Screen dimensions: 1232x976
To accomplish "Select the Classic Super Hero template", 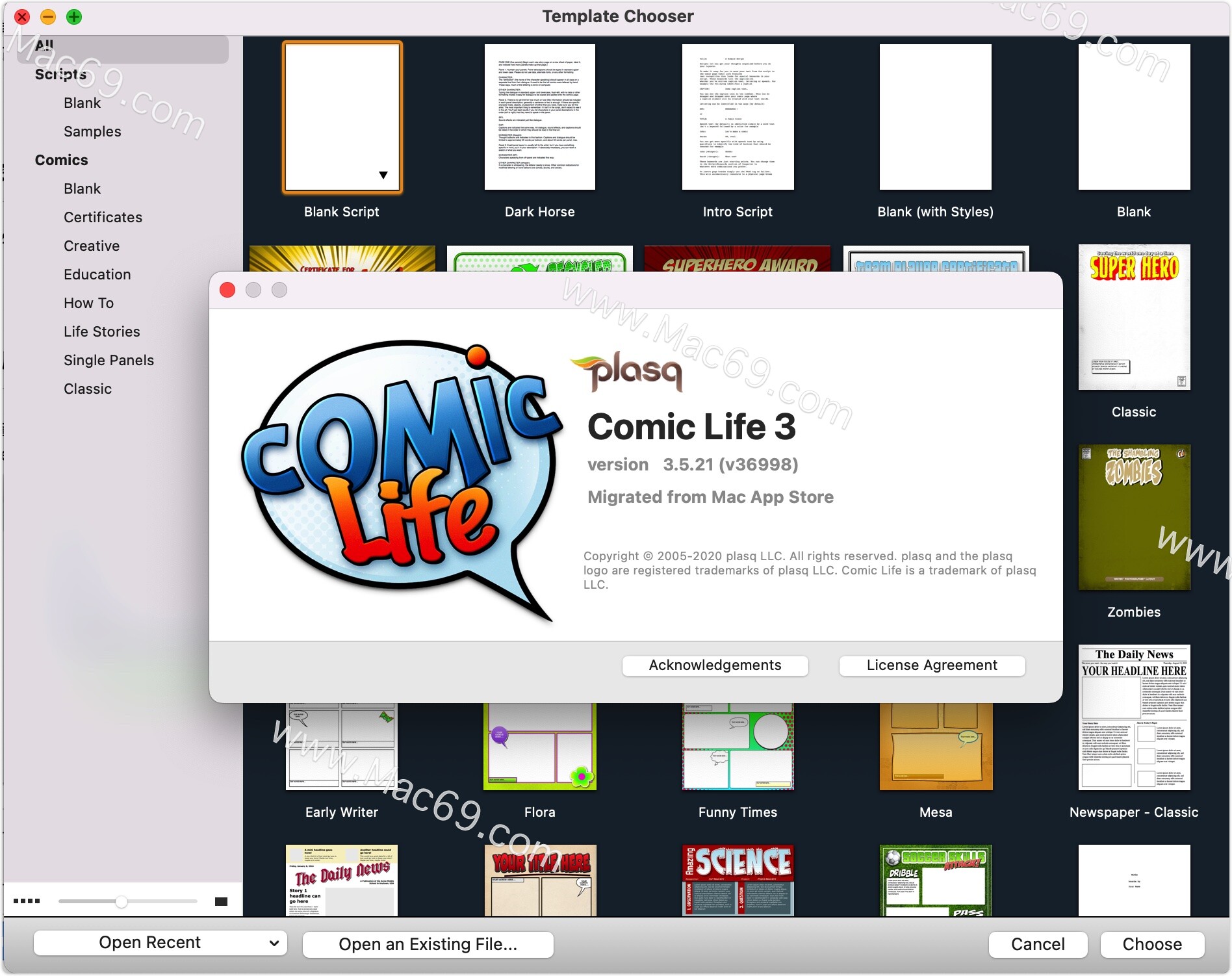I will coord(1134,317).
